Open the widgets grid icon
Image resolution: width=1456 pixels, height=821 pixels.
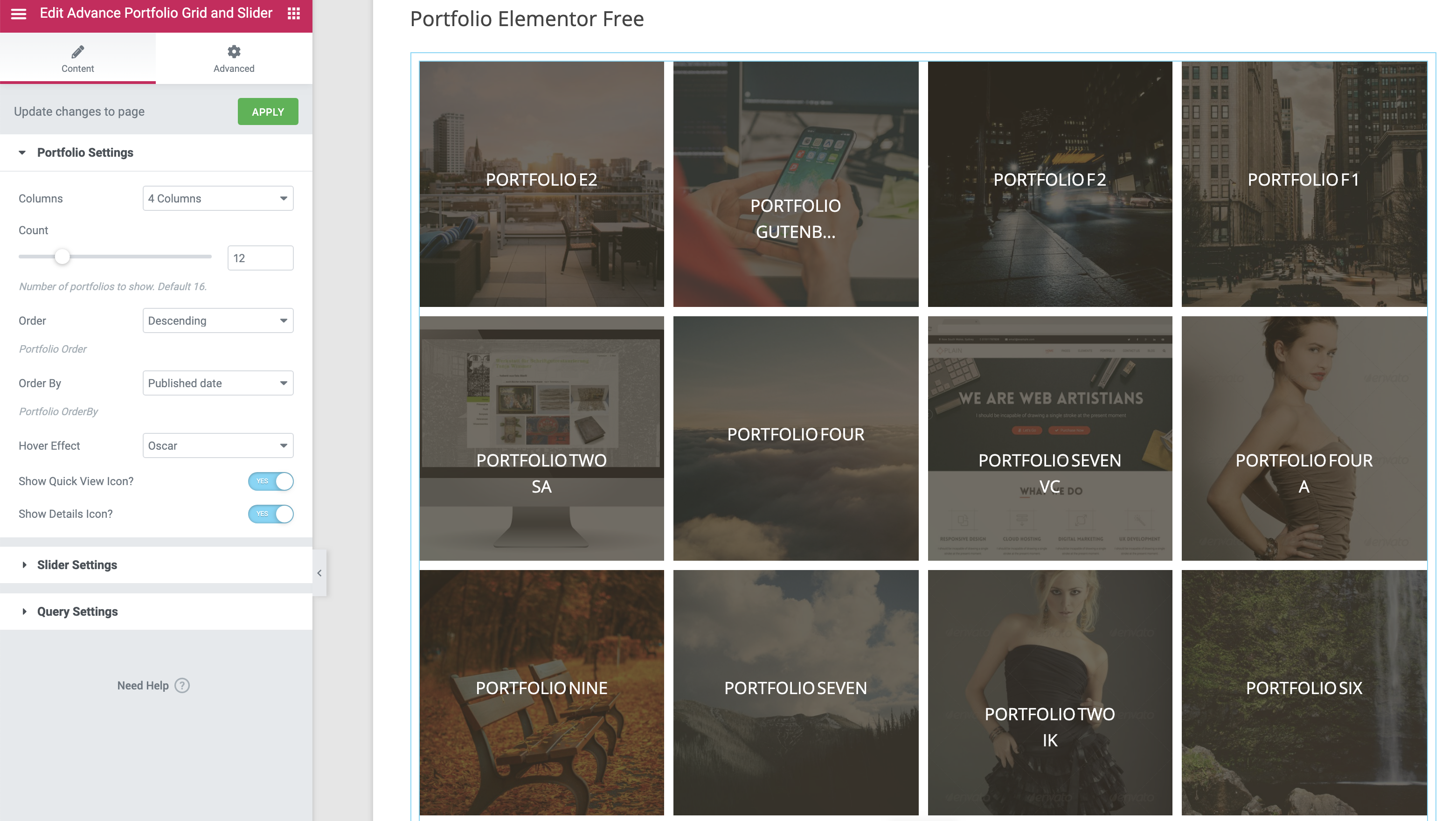click(293, 14)
